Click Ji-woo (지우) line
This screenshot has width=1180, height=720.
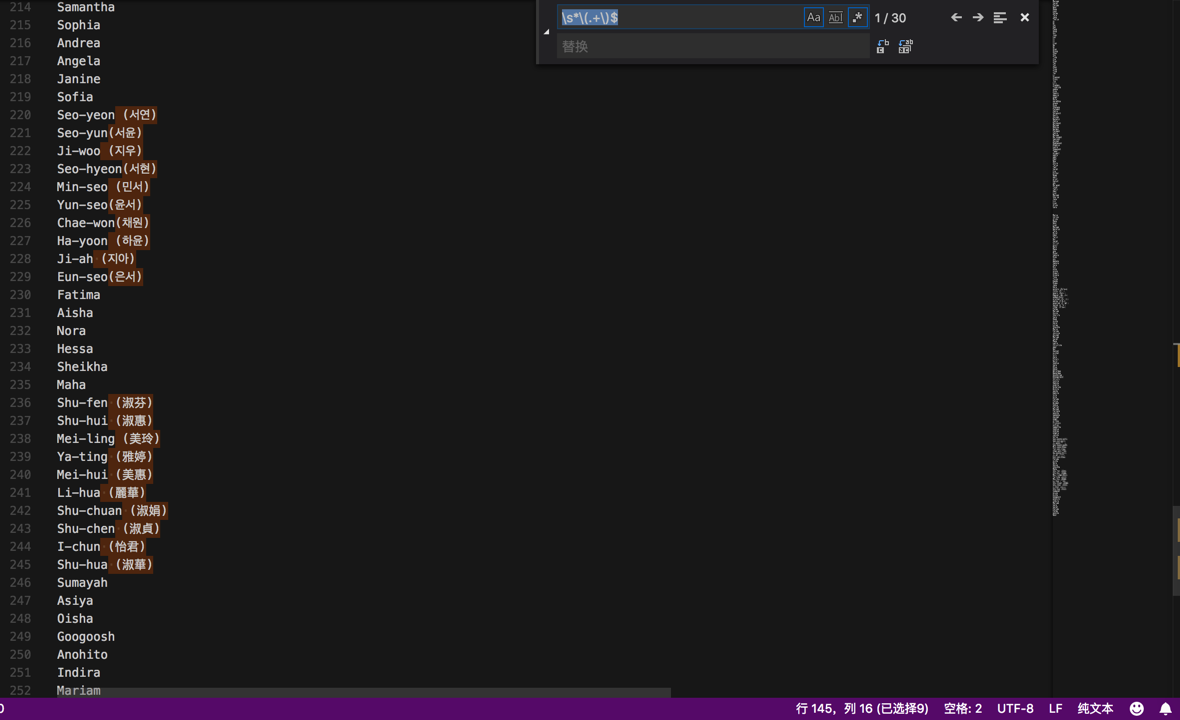[99, 151]
